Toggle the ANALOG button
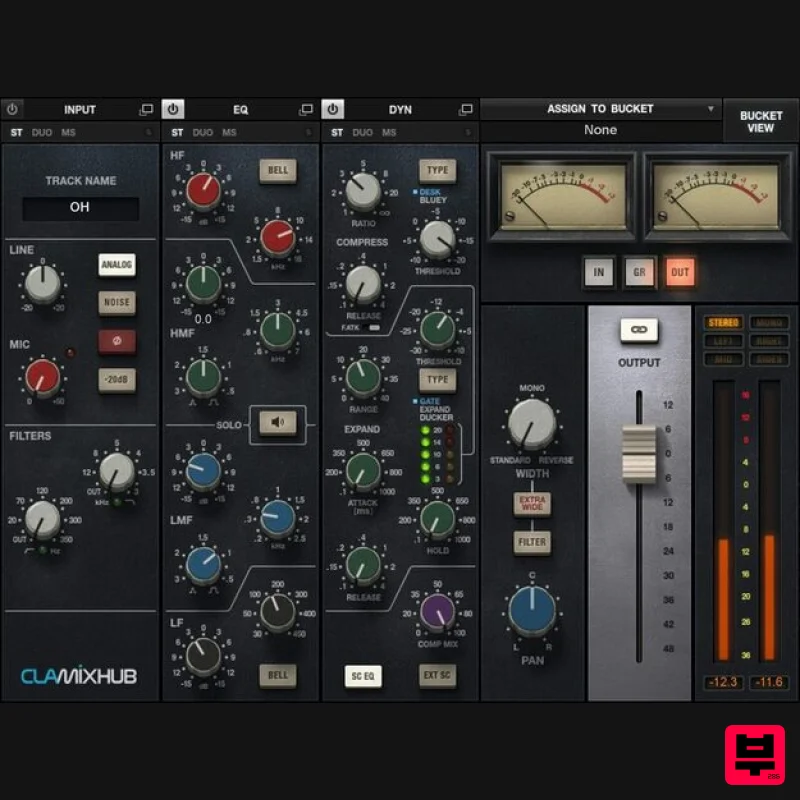This screenshot has width=800, height=800. pyautogui.click(x=117, y=265)
